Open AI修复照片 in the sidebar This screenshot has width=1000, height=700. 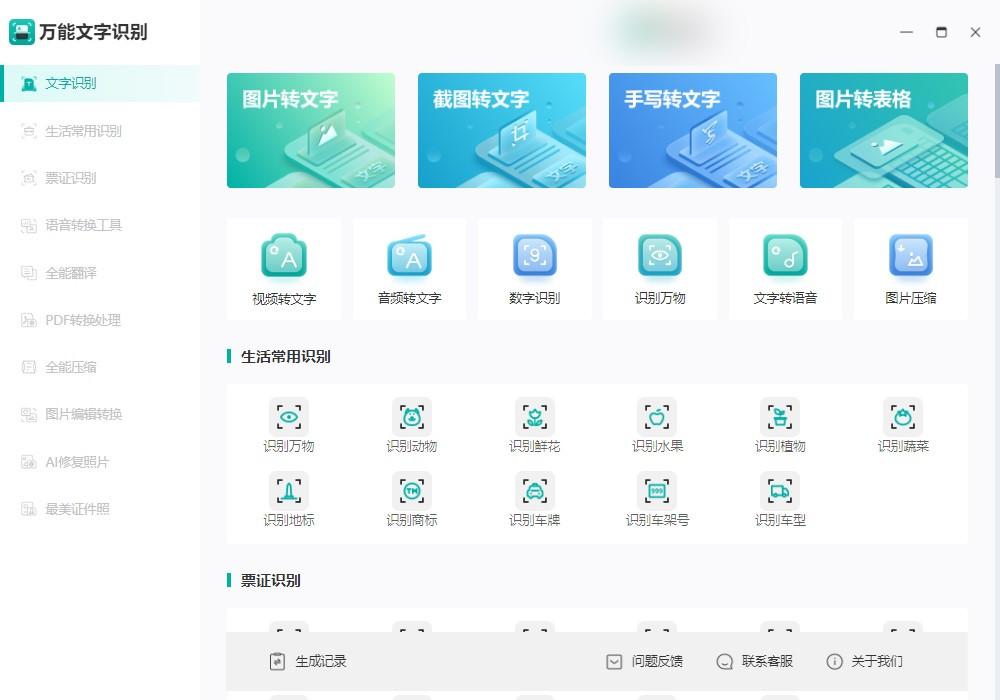[100, 462]
